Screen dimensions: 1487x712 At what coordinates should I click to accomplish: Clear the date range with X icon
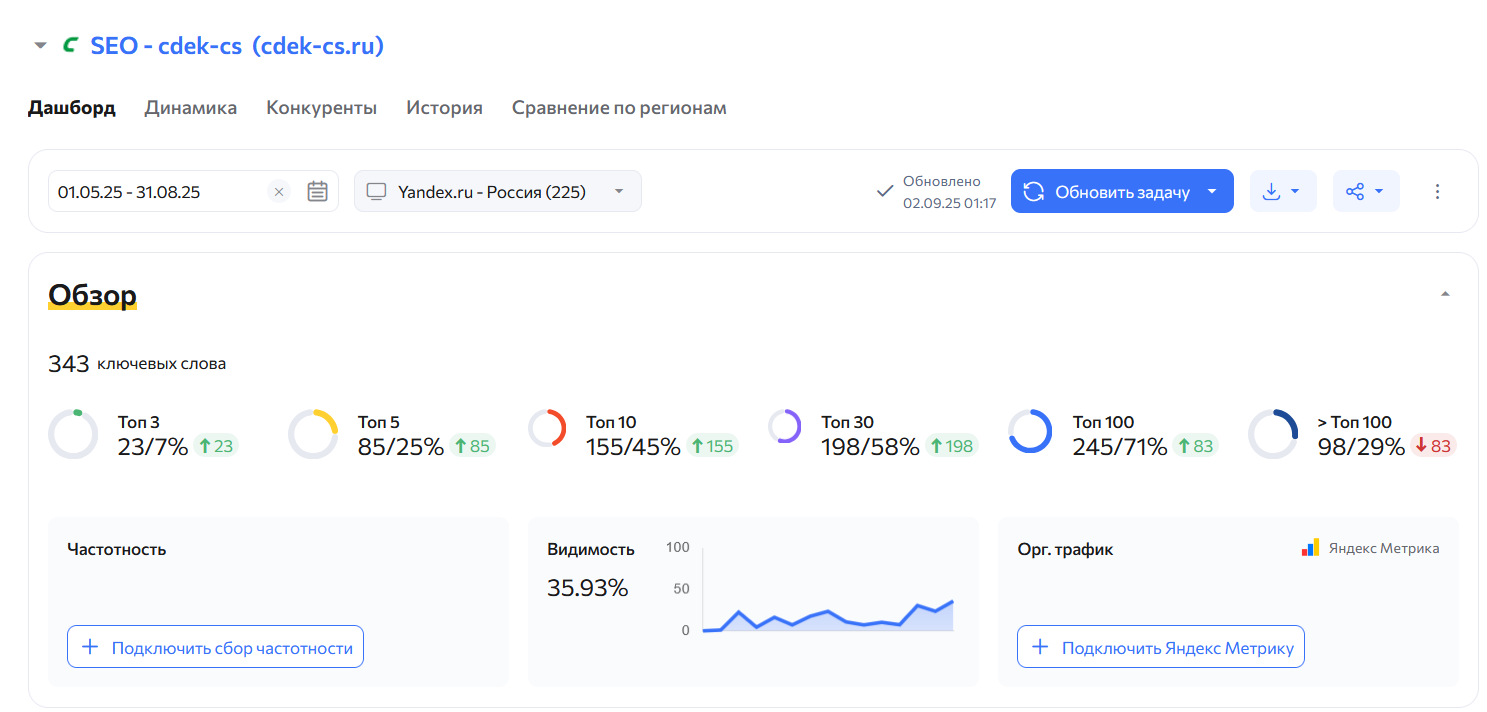[x=279, y=191]
